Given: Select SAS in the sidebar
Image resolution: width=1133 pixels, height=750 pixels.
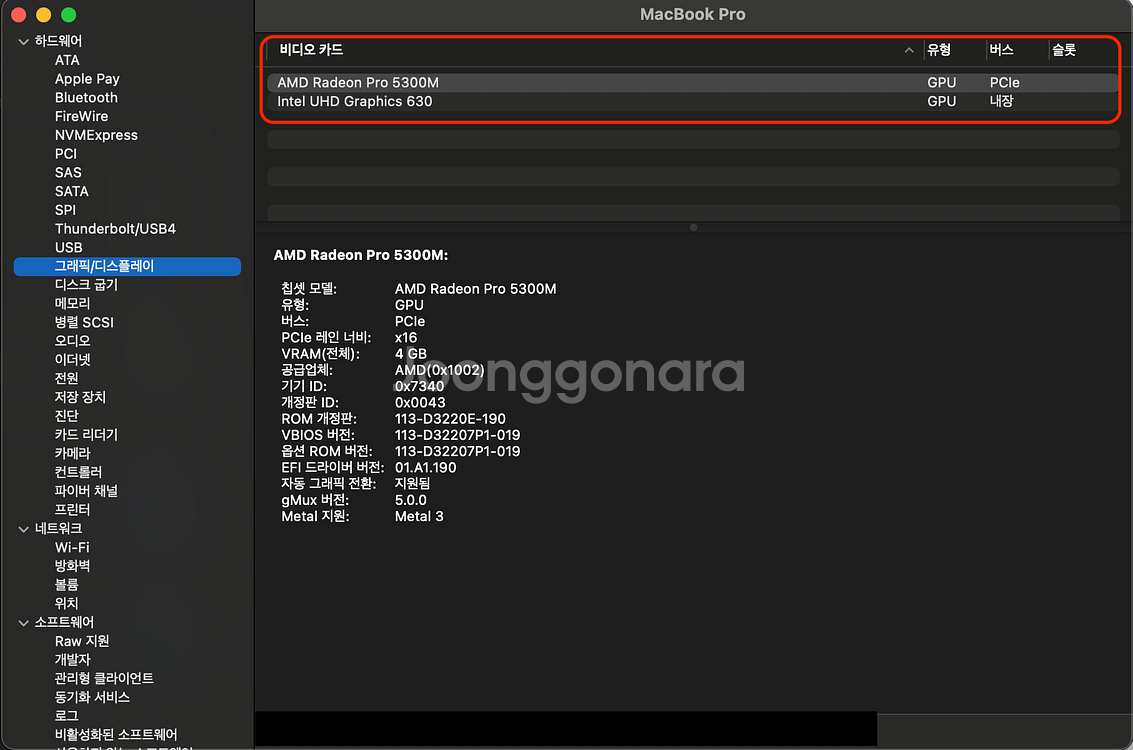Looking at the screenshot, I should coord(68,173).
